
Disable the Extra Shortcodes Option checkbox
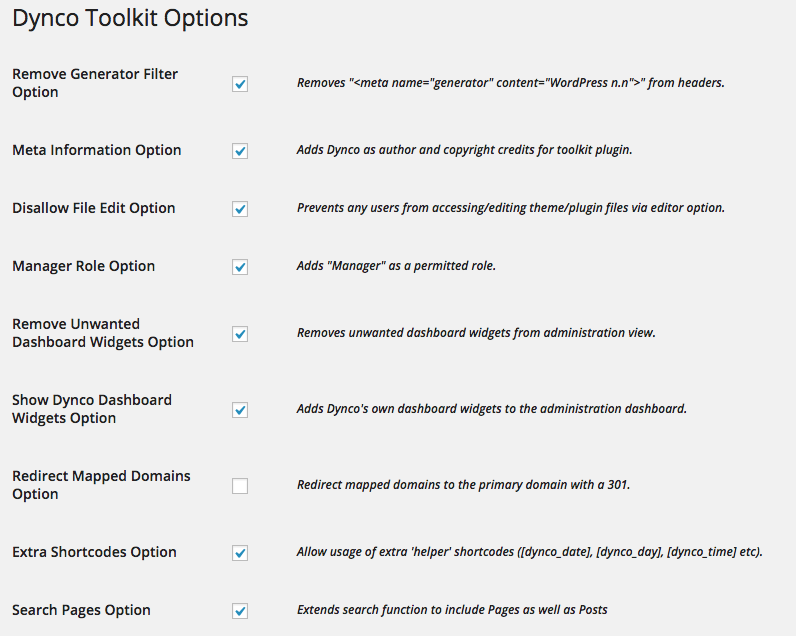[240, 553]
